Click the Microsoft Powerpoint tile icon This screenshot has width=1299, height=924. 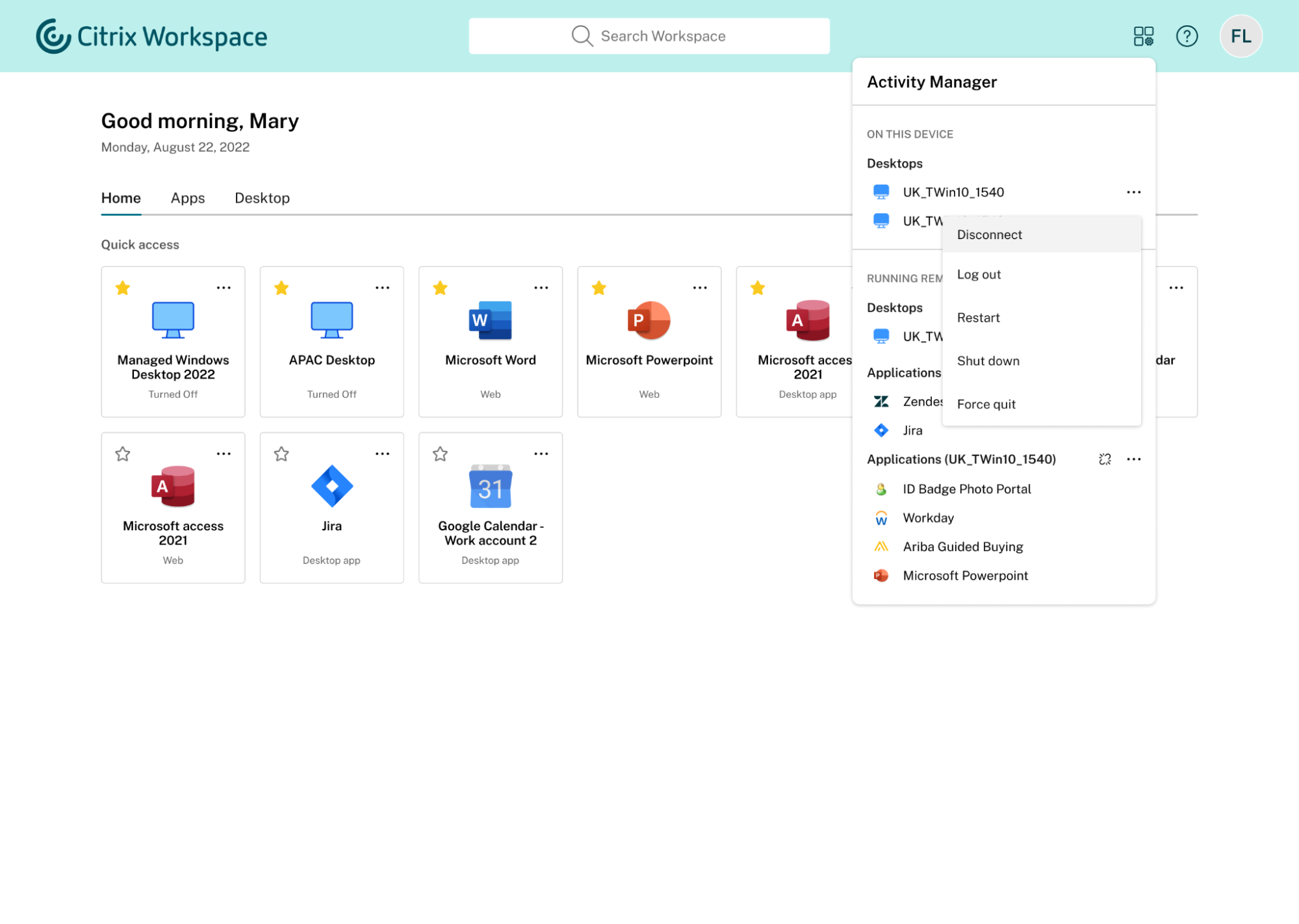pos(649,320)
